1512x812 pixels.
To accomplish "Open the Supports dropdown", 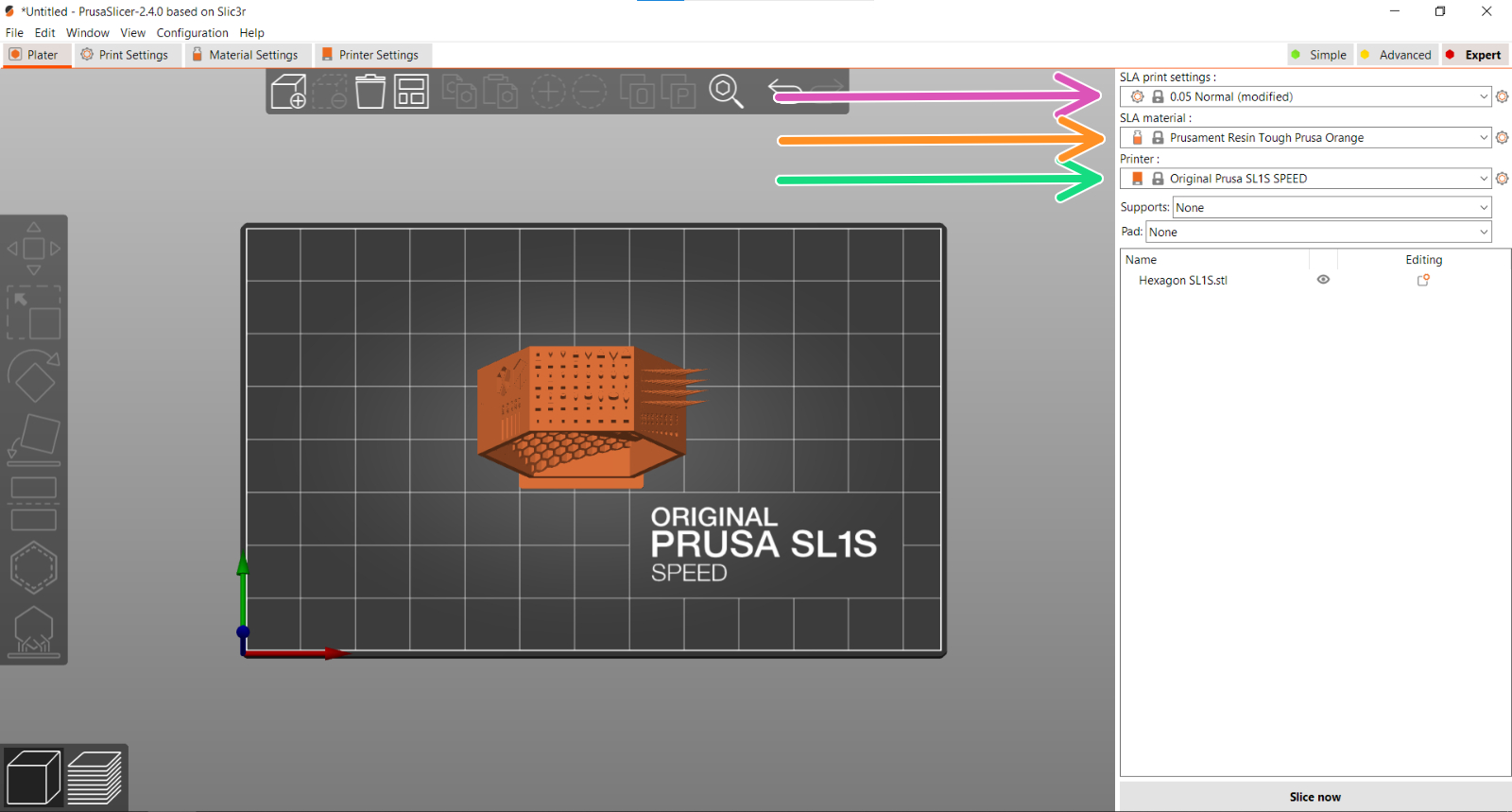I will point(1332,208).
